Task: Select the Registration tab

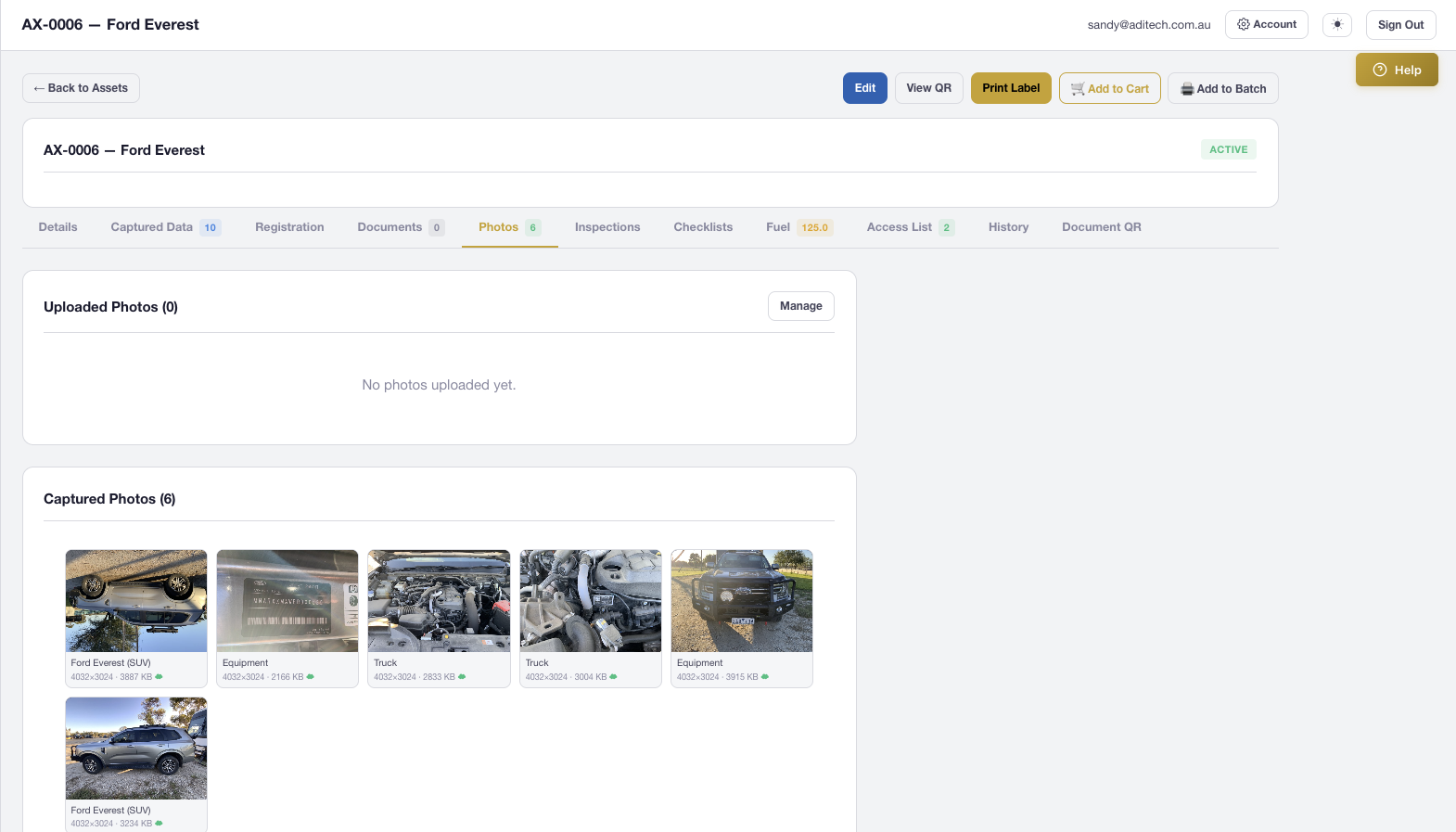Action: pyautogui.click(x=289, y=227)
